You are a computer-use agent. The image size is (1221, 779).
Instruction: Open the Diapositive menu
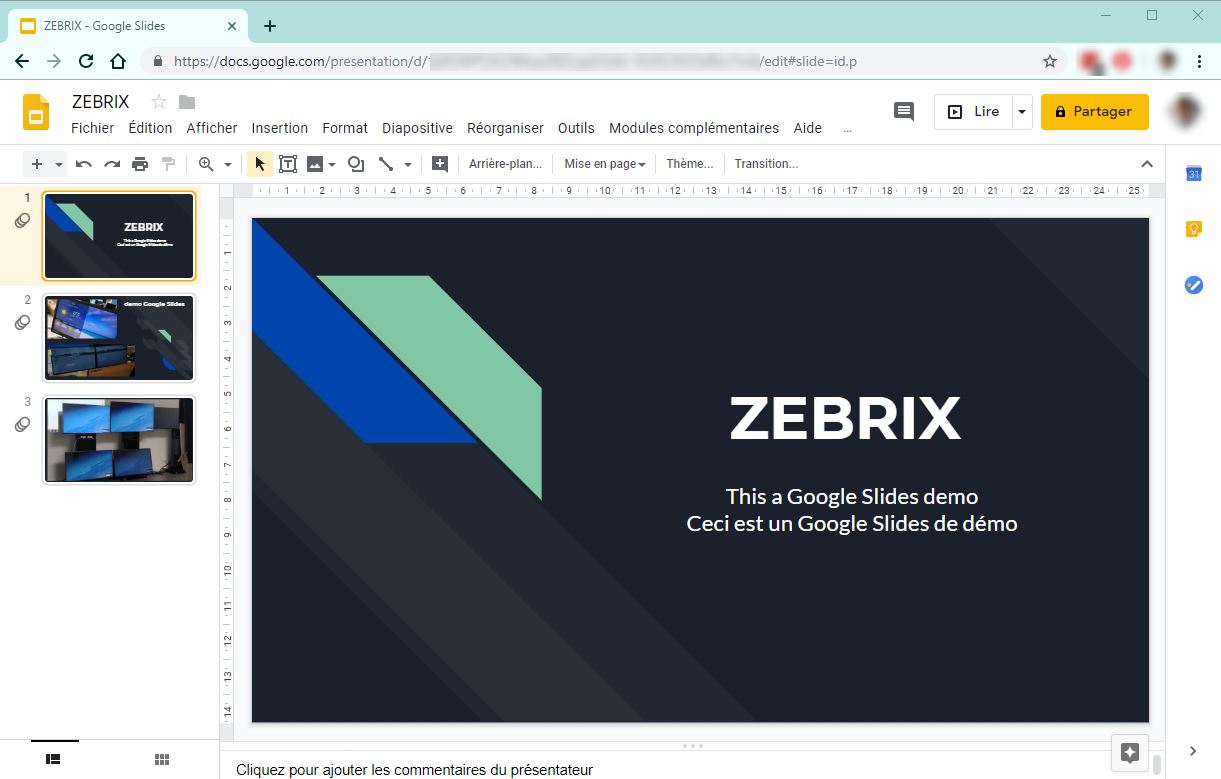417,128
